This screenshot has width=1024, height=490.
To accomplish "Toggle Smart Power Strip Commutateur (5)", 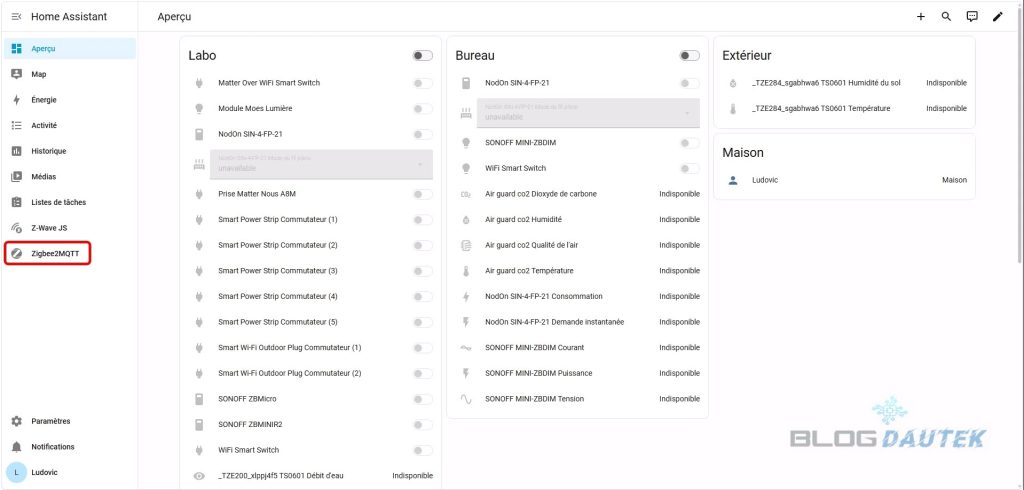I will point(423,322).
